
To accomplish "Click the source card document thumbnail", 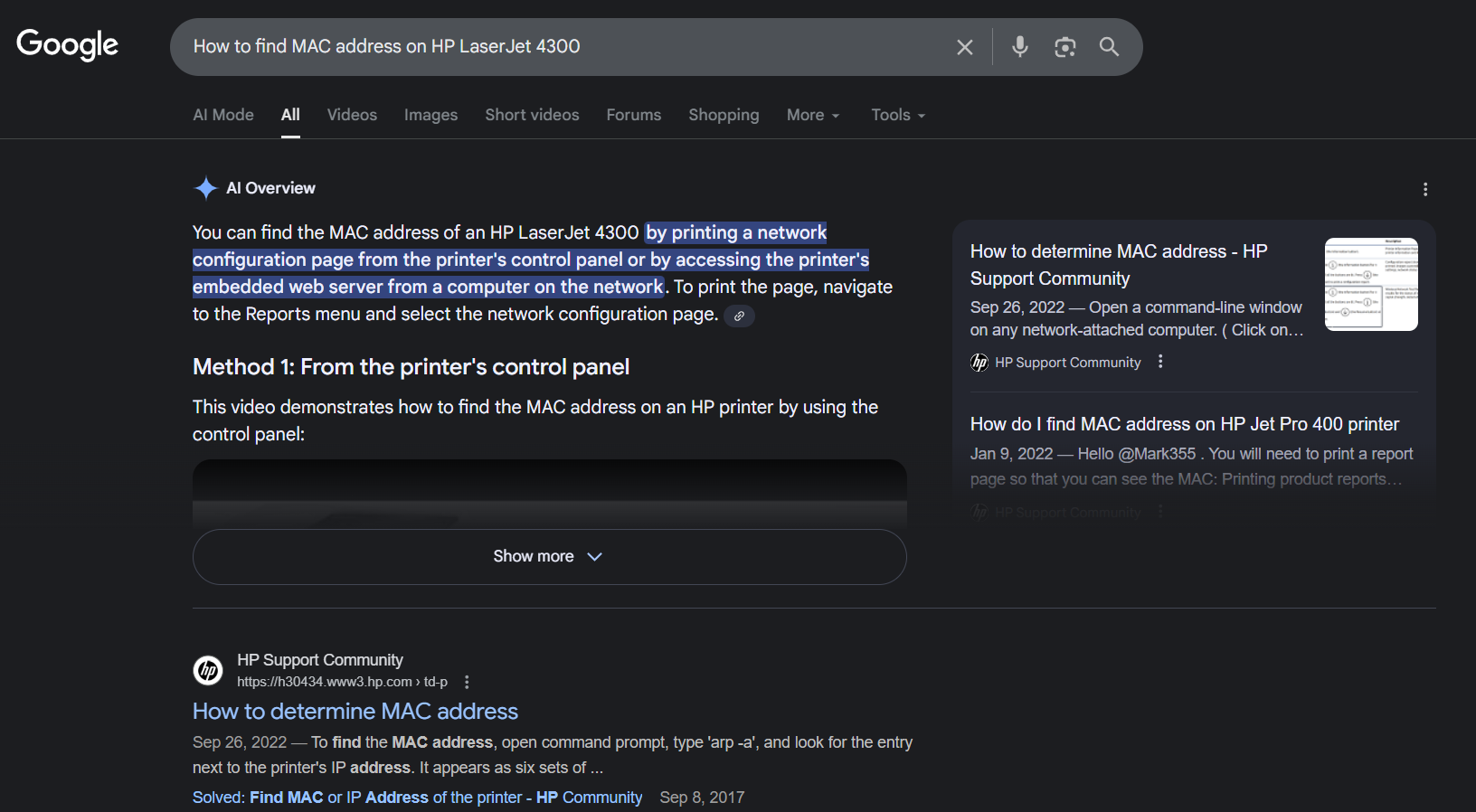I will coord(1371,284).
